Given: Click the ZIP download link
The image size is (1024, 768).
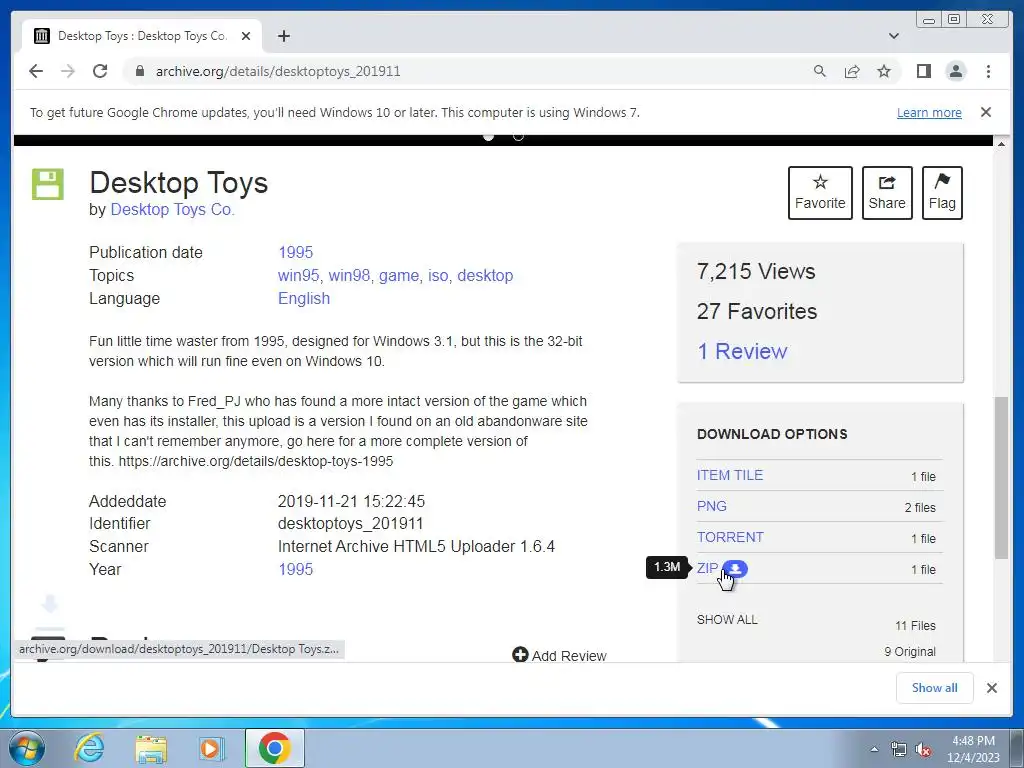Looking at the screenshot, I should 707,568.
